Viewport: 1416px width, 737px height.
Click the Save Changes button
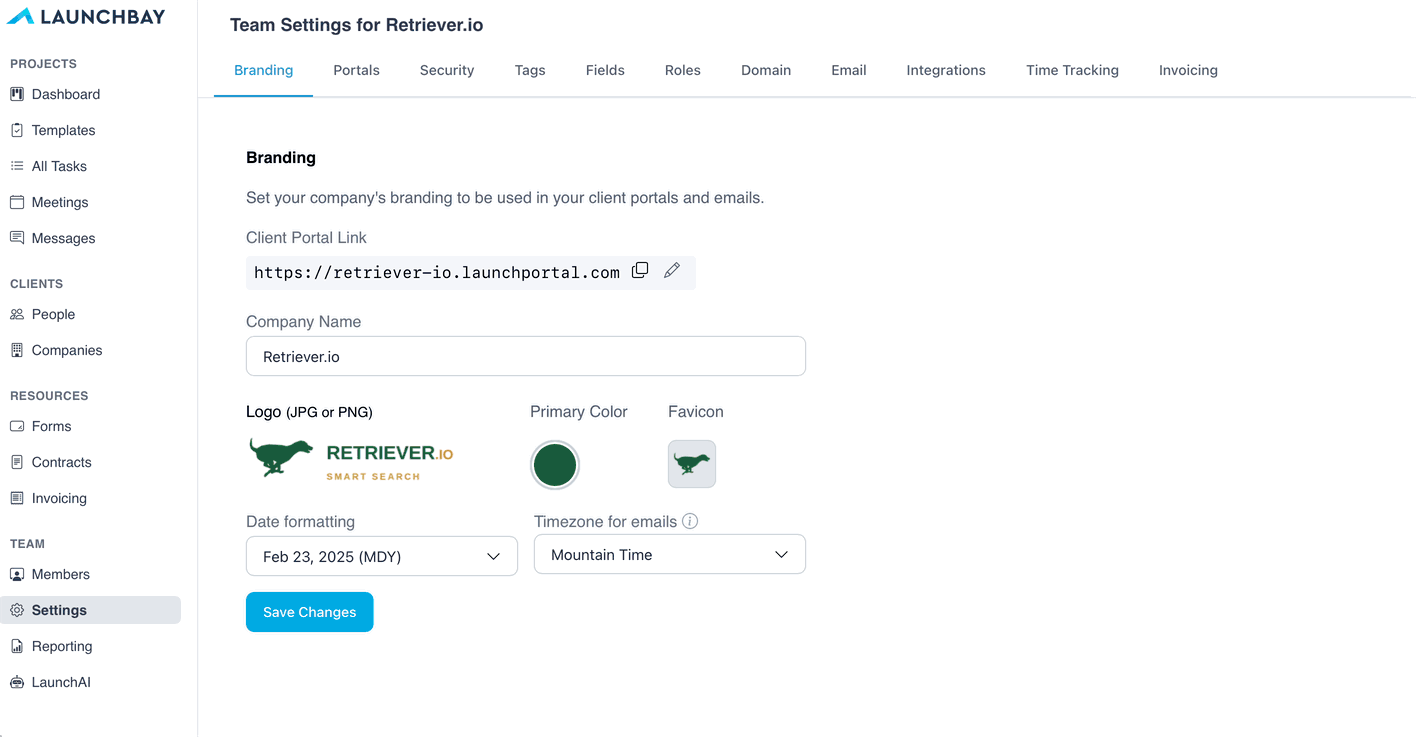coord(310,612)
